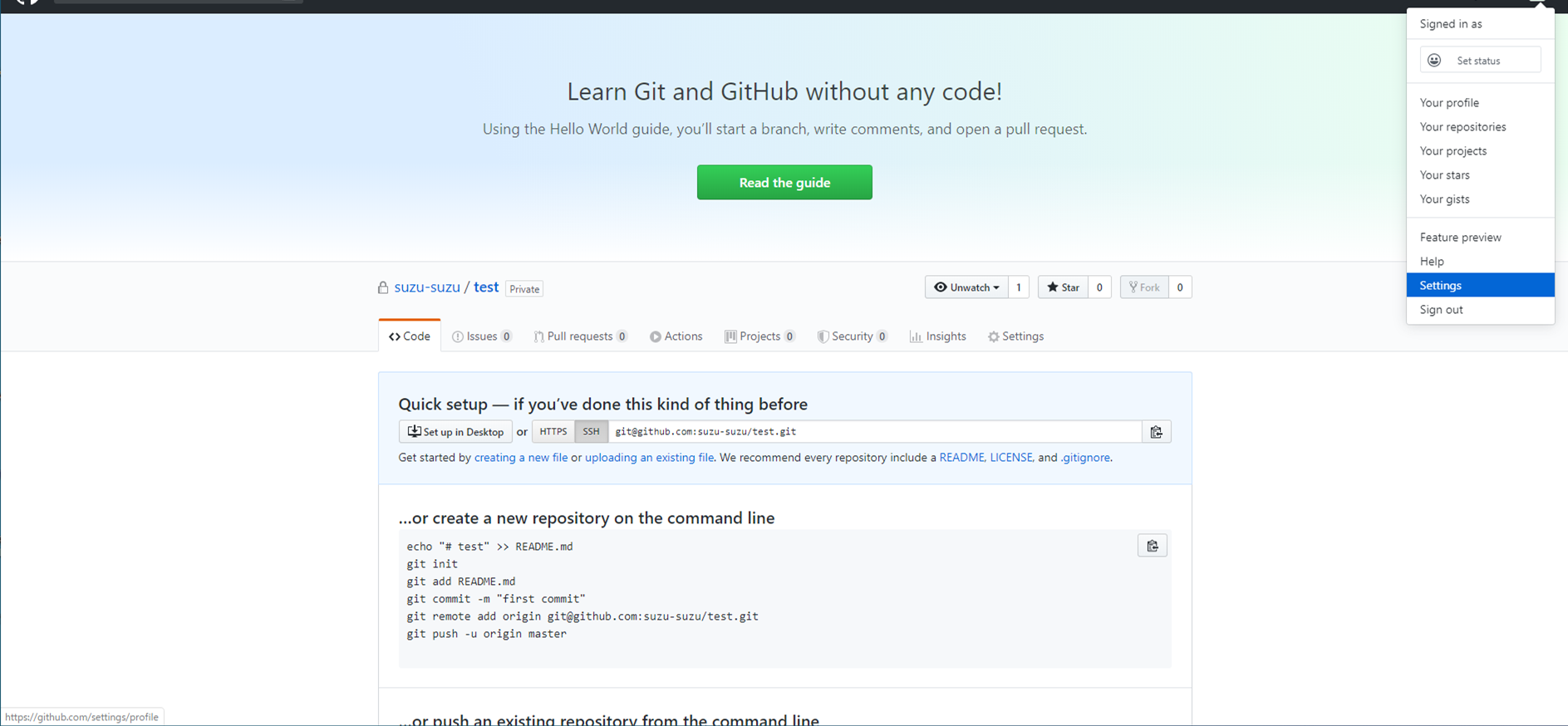
Task: Select the SSH clone protocol
Action: 591,432
